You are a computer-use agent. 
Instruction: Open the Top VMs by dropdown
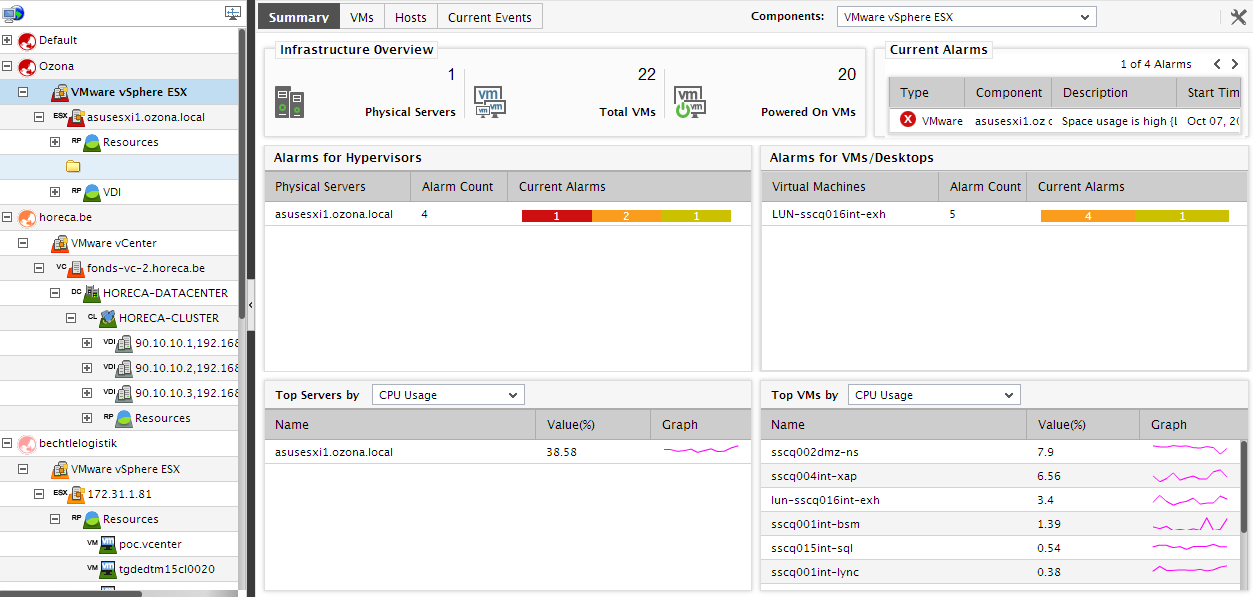coord(934,395)
